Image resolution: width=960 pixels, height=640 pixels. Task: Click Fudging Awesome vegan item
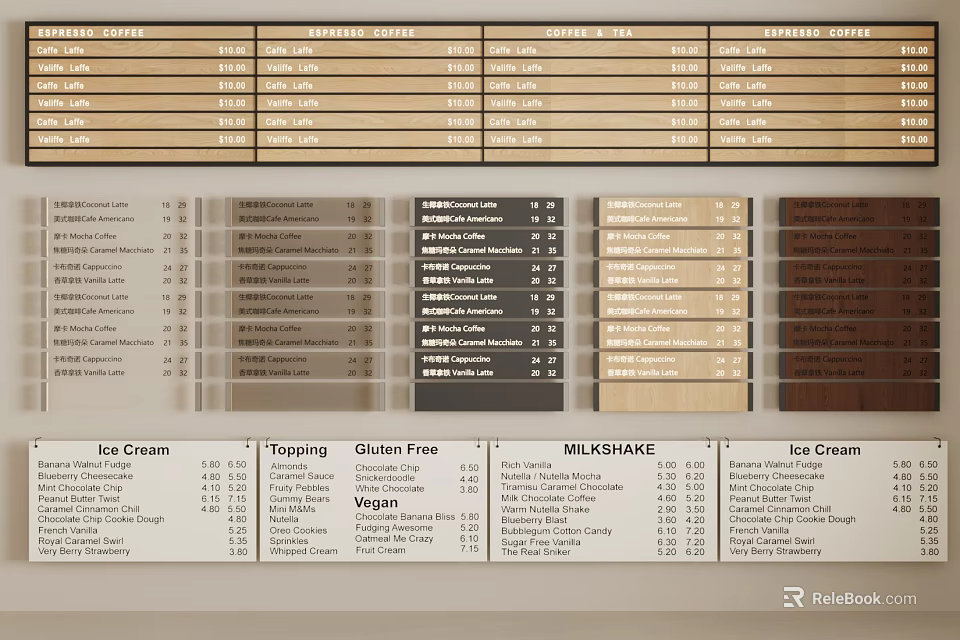pyautogui.click(x=394, y=528)
